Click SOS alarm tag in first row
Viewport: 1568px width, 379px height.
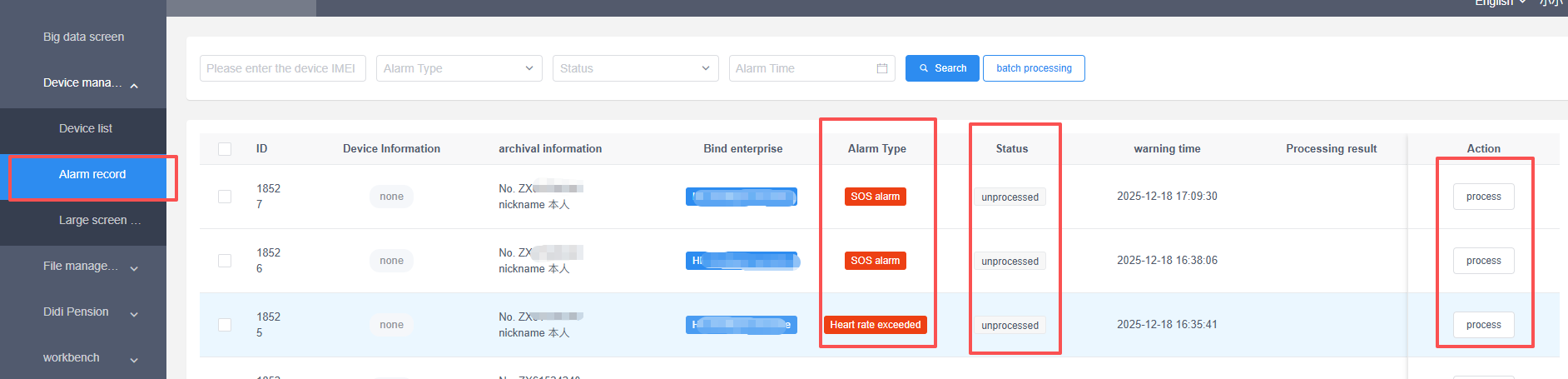[876, 197]
